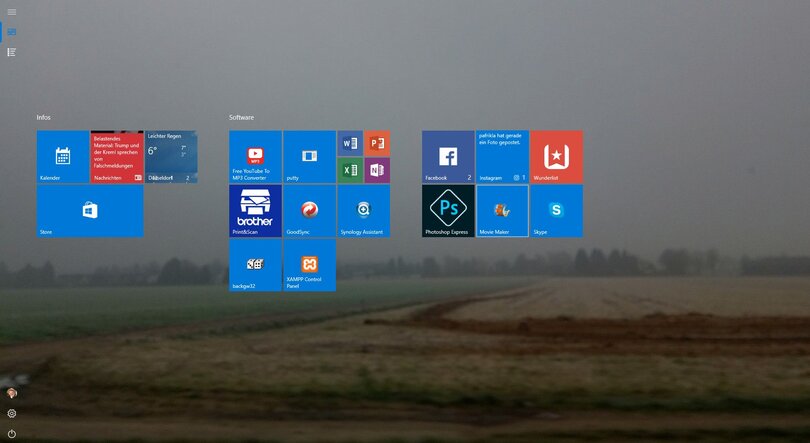
Task: Launch Excel from small tile
Action: click(x=350, y=170)
